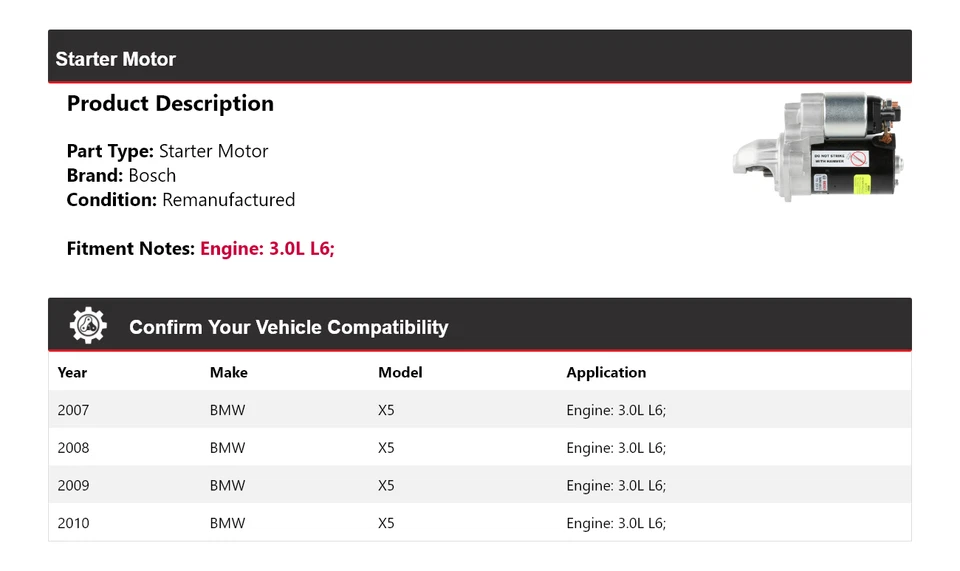
Task: Click the Brand: Bosch line
Action: tap(121, 176)
